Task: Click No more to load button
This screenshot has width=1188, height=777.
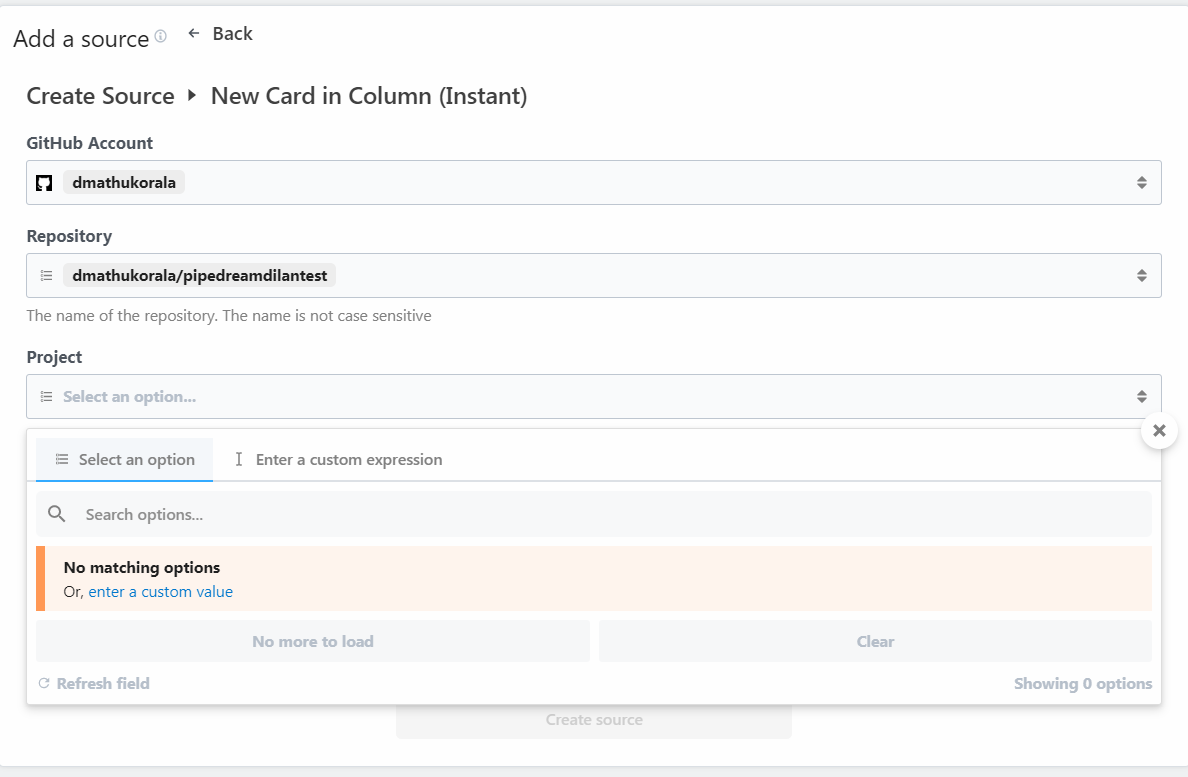Action: [x=313, y=642]
